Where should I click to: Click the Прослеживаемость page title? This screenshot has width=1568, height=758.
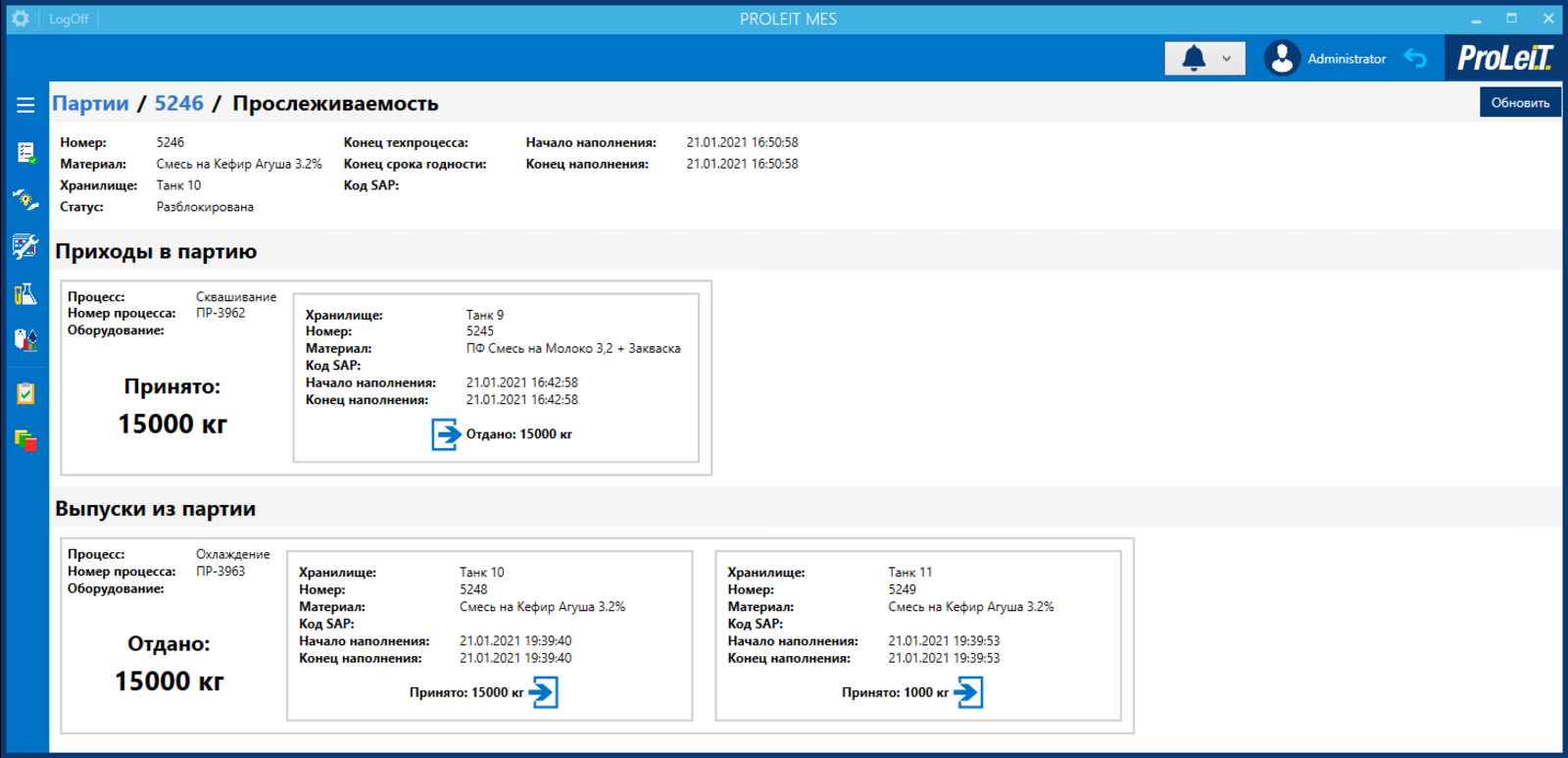pos(335,104)
